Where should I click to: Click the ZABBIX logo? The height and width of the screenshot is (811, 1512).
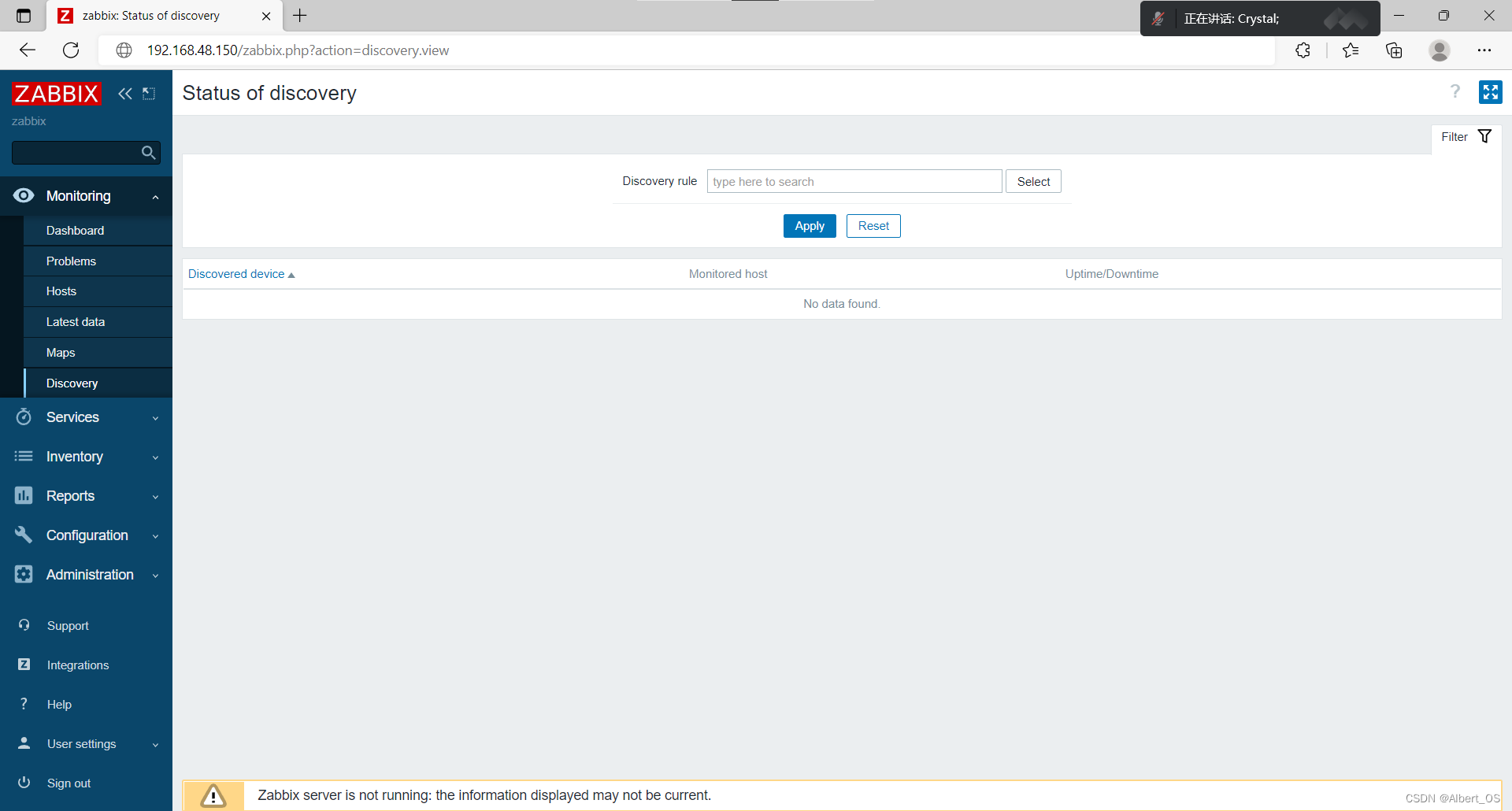57,94
